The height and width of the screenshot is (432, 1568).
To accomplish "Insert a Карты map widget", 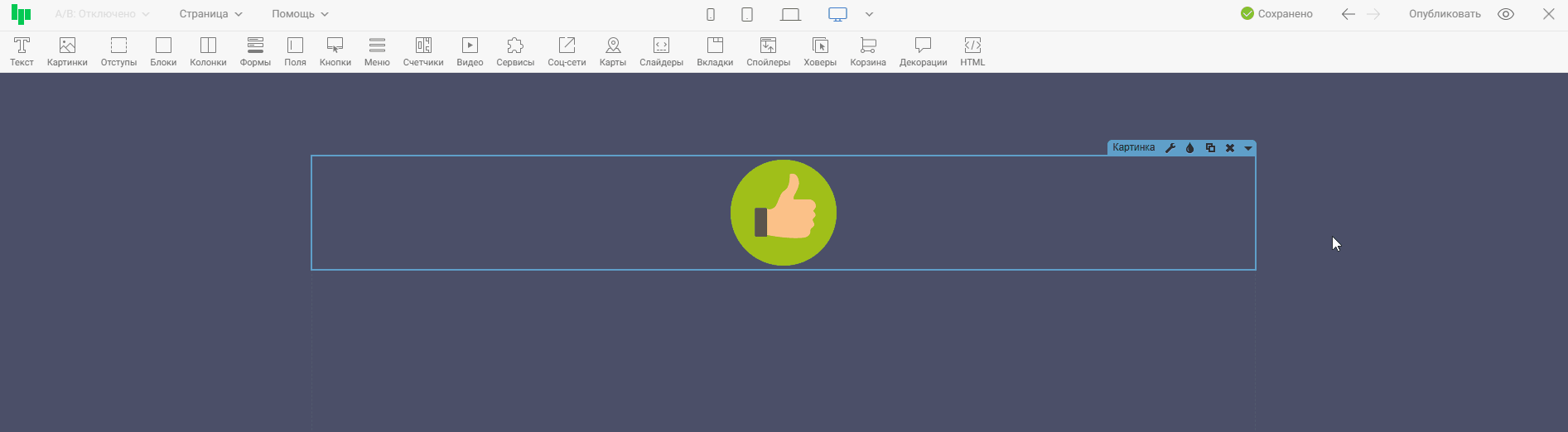I will pos(612,51).
